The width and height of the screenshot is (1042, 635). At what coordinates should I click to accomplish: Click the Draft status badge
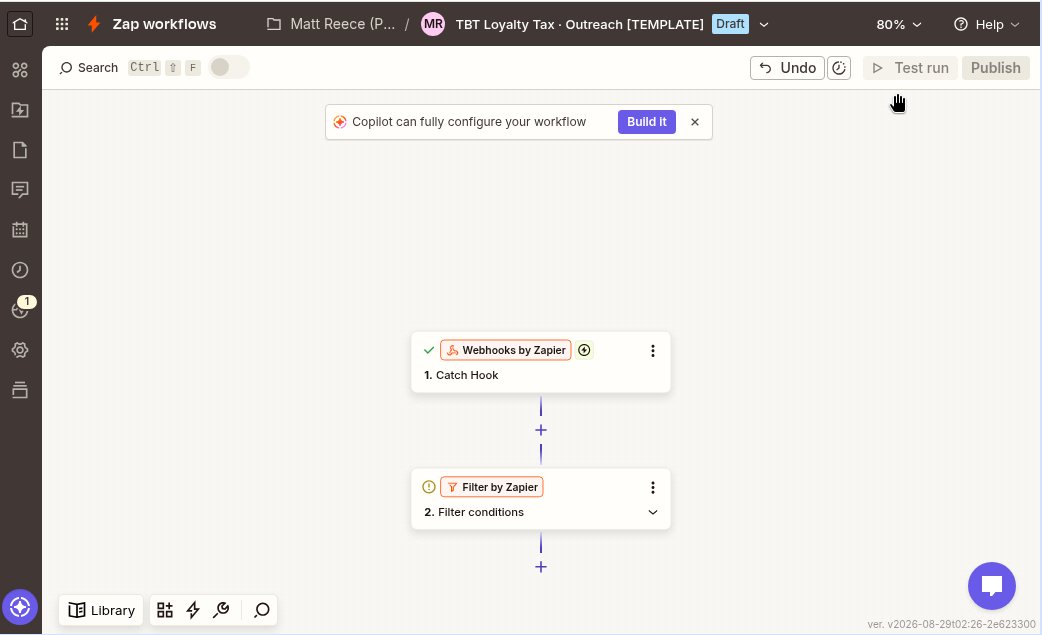click(730, 24)
